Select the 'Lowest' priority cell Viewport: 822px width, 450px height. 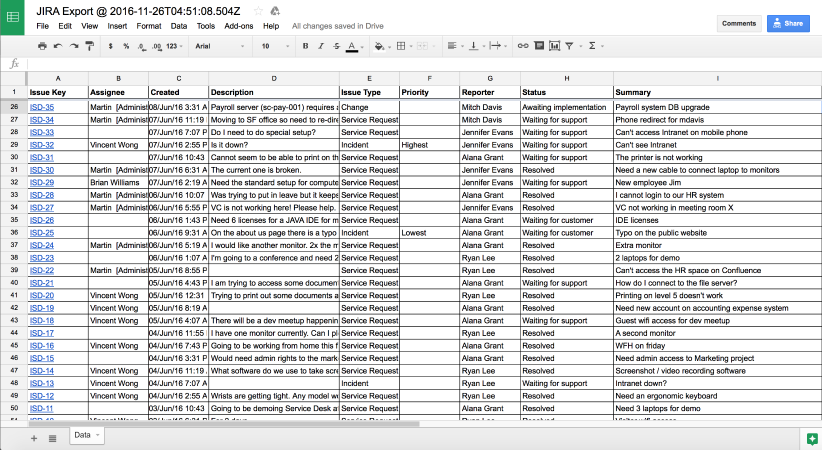[x=429, y=233]
